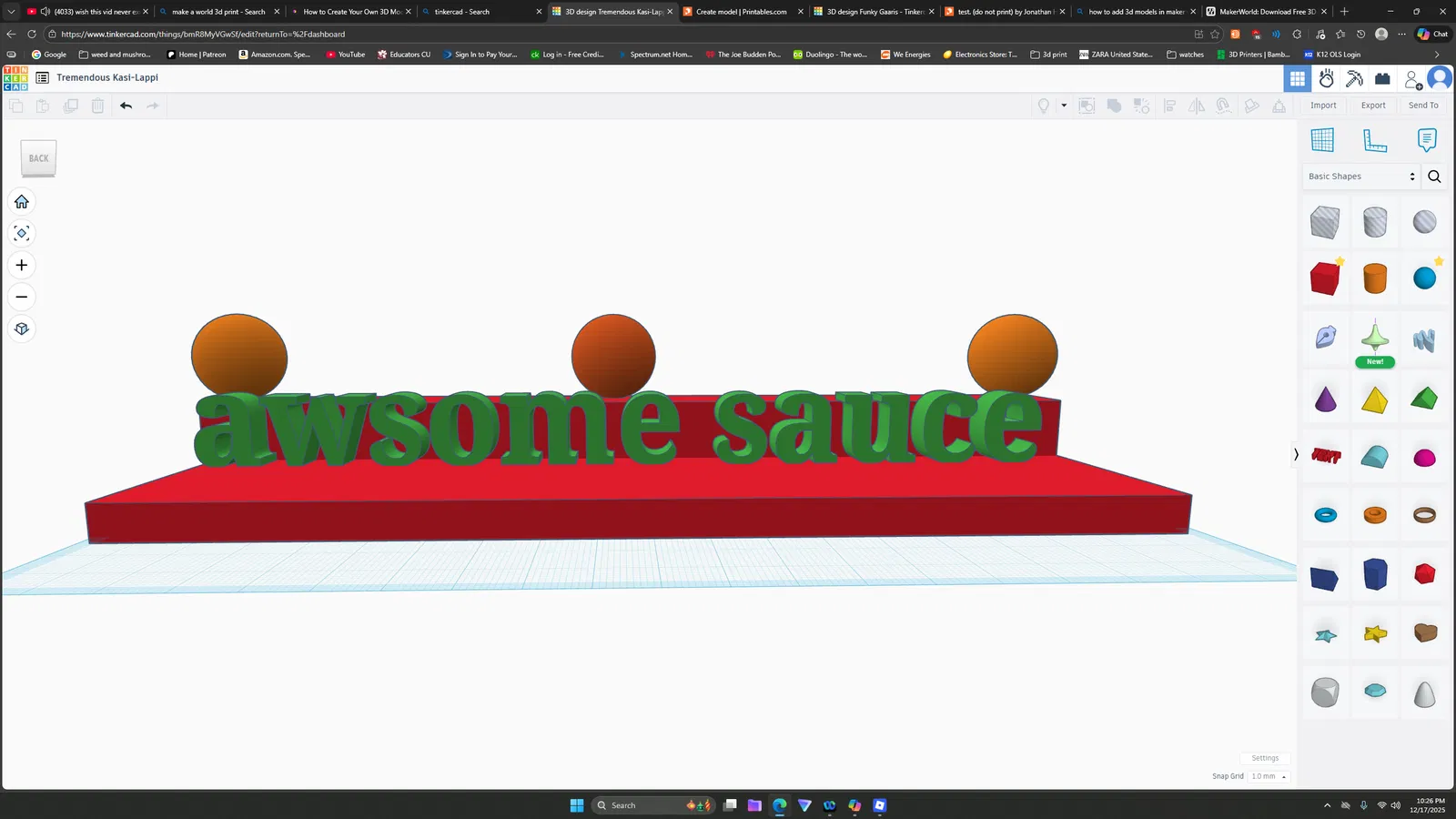
Task: Open the visibility options dropdown arrow
Action: pos(1064,106)
